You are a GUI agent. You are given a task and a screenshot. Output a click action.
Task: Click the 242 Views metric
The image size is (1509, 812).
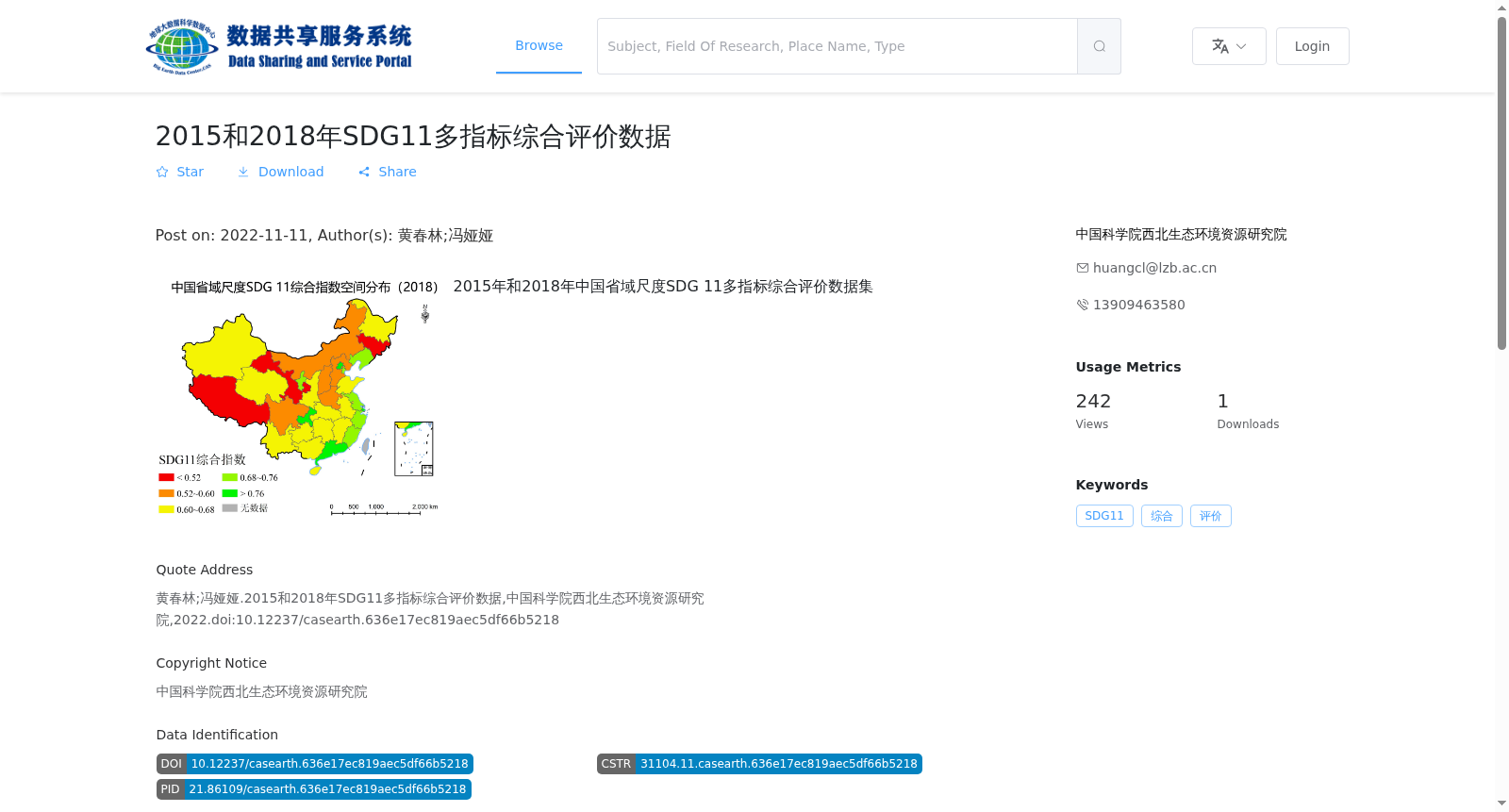[x=1093, y=411]
